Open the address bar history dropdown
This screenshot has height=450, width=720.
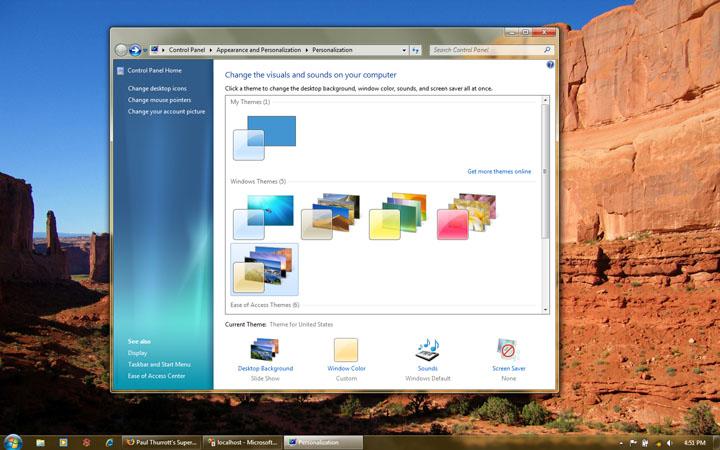[404, 50]
